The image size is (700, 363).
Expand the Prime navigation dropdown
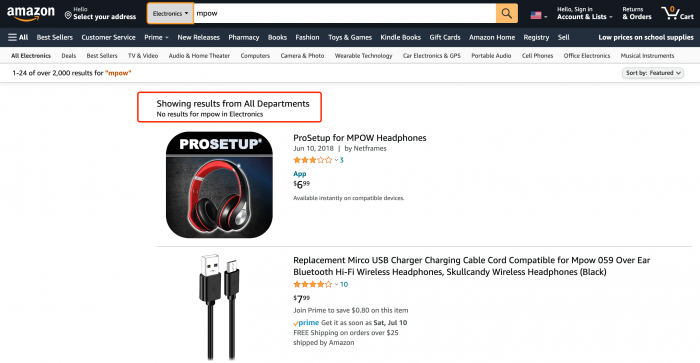coord(156,38)
